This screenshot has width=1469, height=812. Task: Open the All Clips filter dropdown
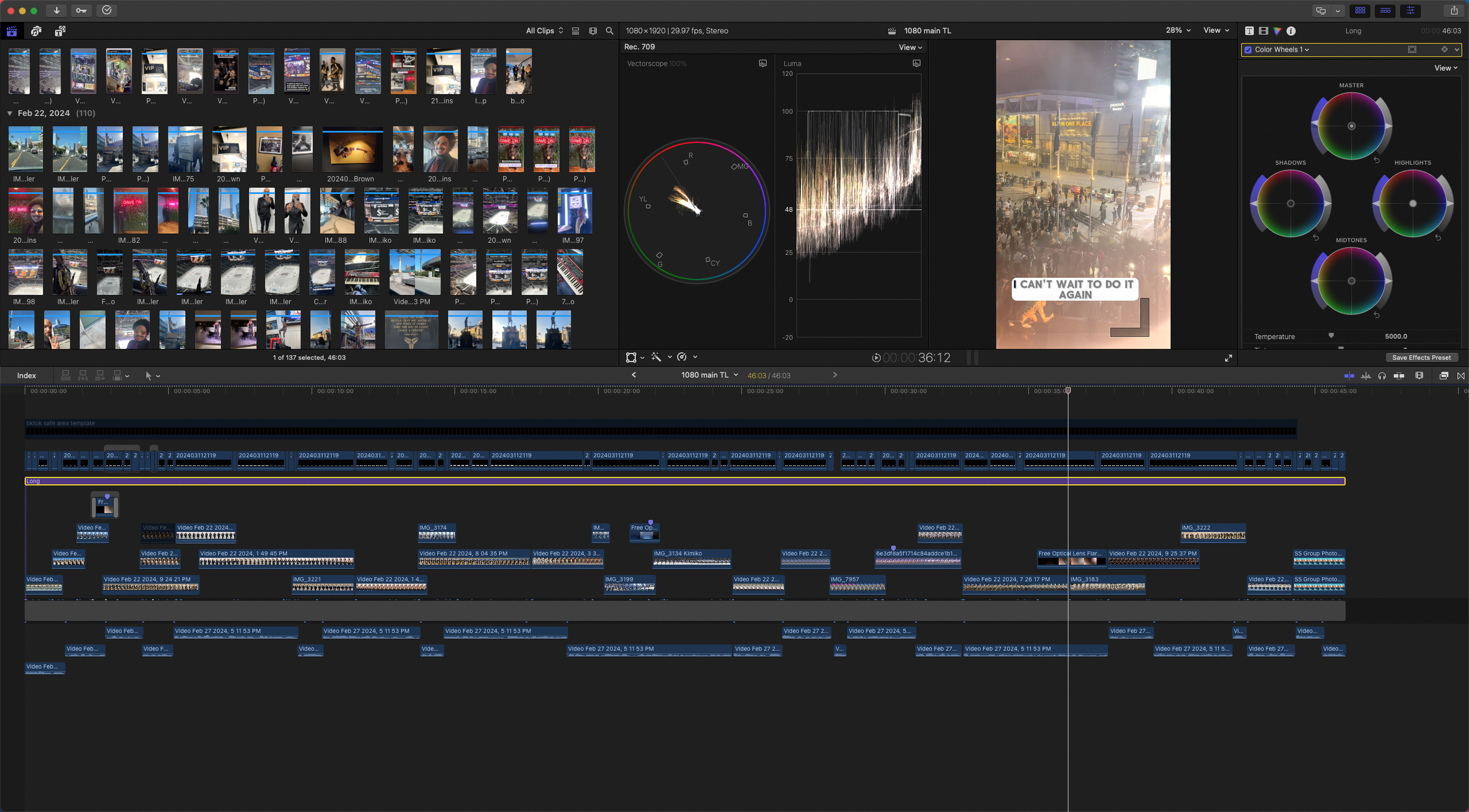544,31
